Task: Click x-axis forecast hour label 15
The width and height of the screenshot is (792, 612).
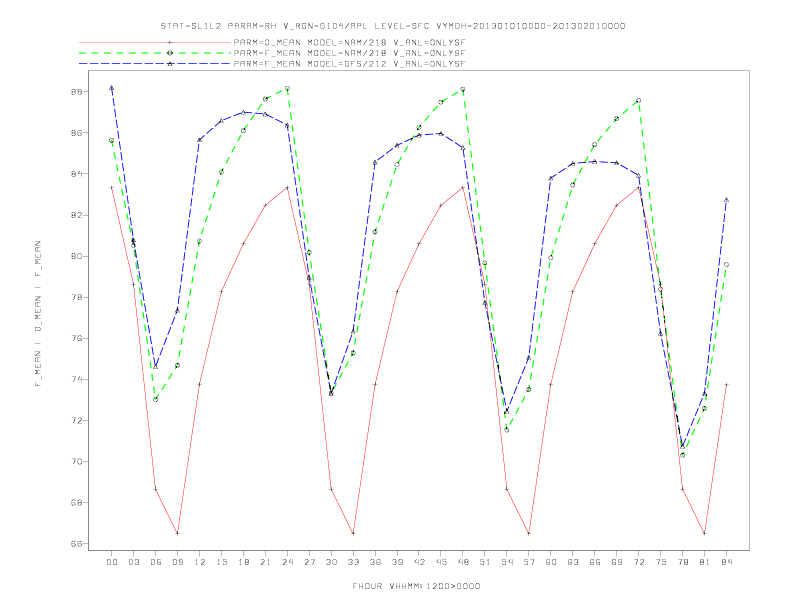Action: [x=221, y=562]
